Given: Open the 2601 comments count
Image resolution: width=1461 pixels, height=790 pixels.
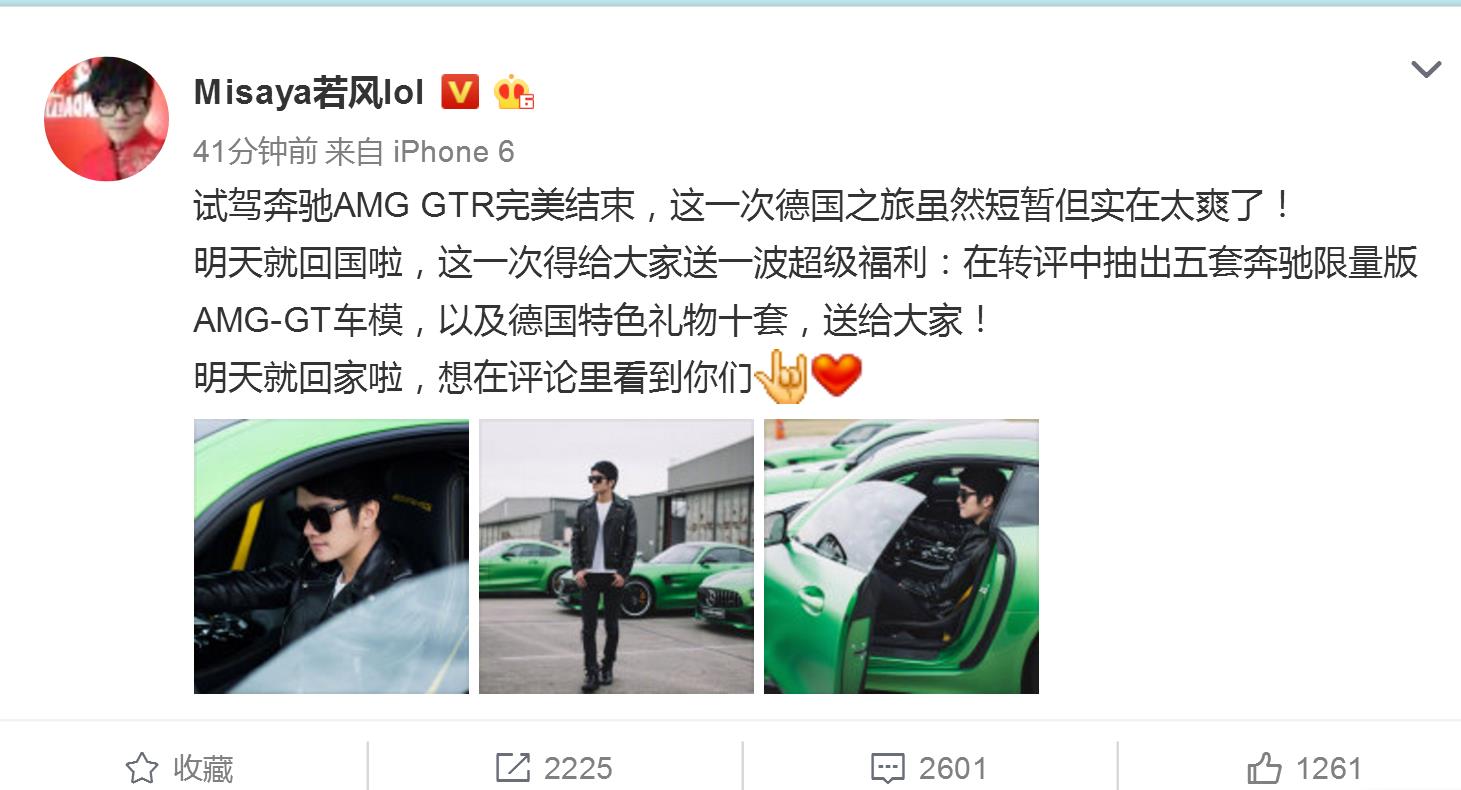Looking at the screenshot, I should pyautogui.click(x=953, y=768).
